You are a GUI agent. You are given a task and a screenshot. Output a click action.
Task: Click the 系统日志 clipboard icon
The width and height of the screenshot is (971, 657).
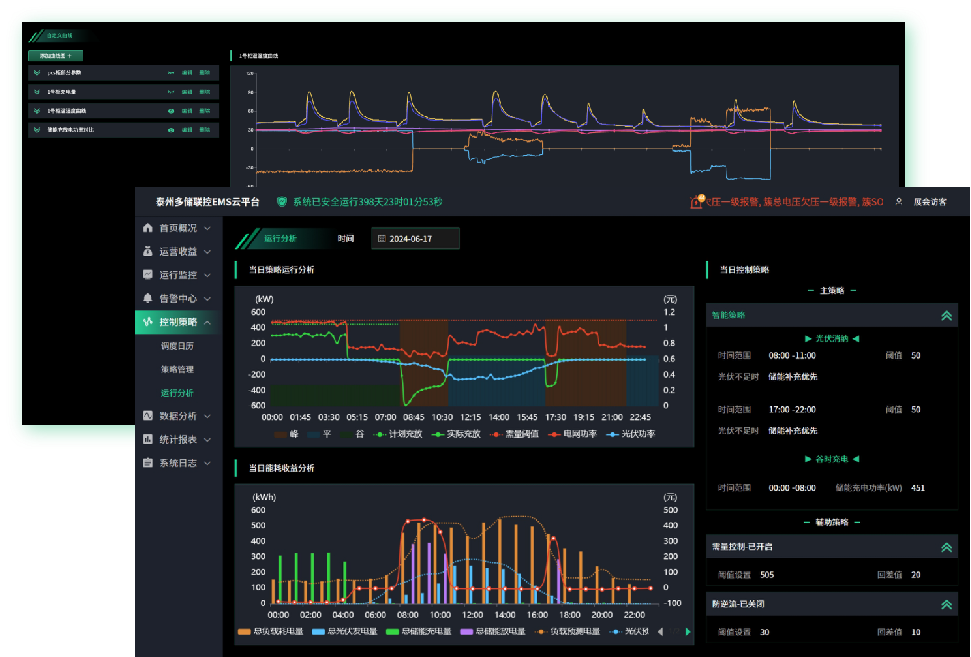point(148,463)
